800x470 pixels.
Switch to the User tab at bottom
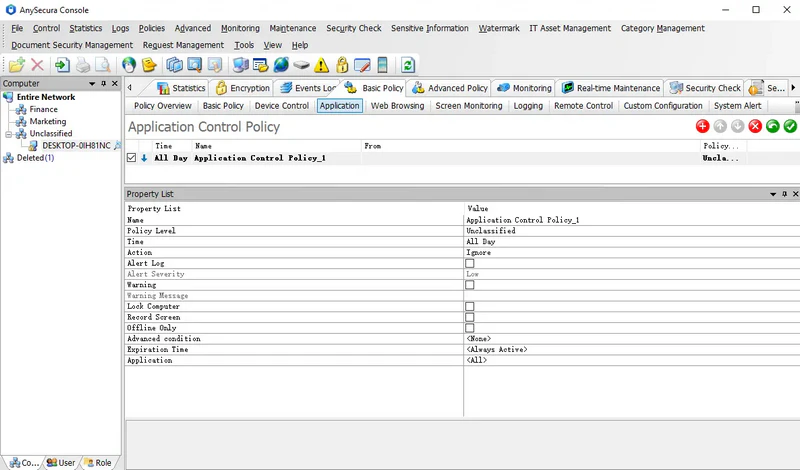(61, 462)
